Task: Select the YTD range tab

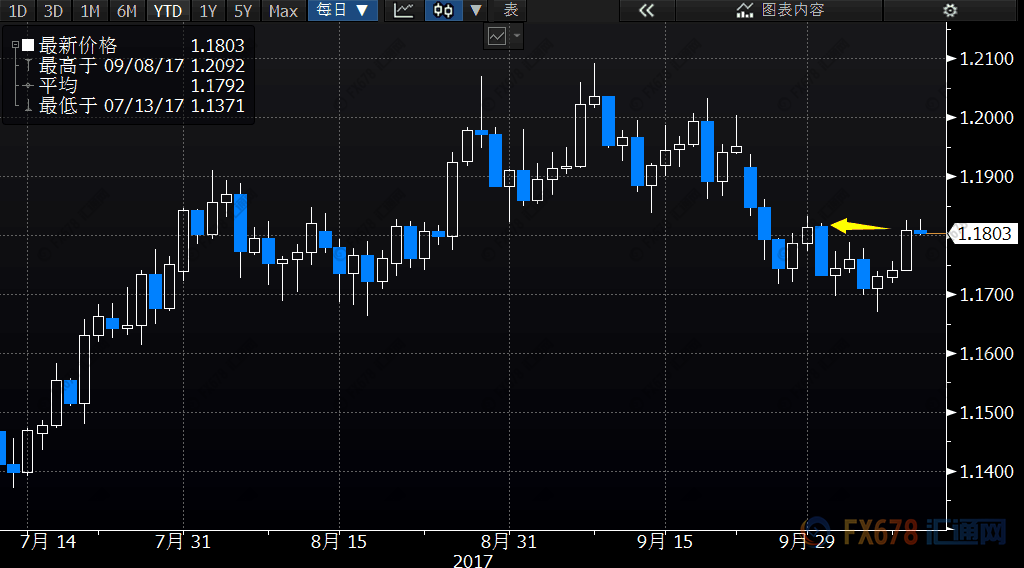Action: (x=168, y=10)
